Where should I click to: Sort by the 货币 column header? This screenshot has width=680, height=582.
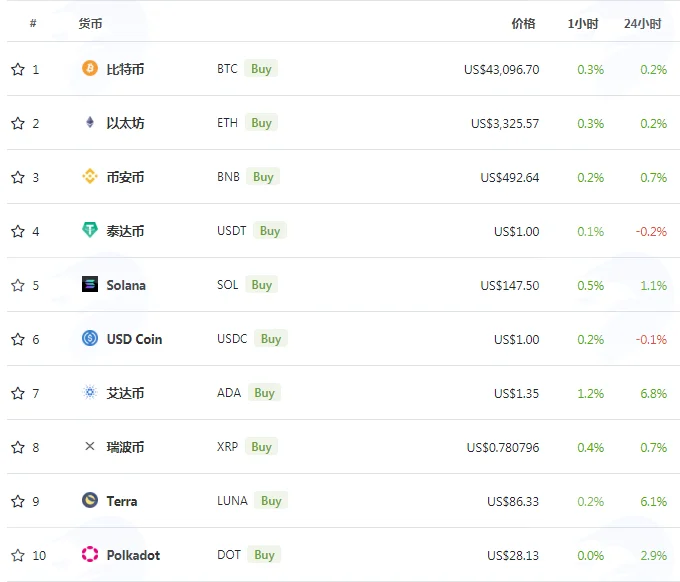click(90, 23)
